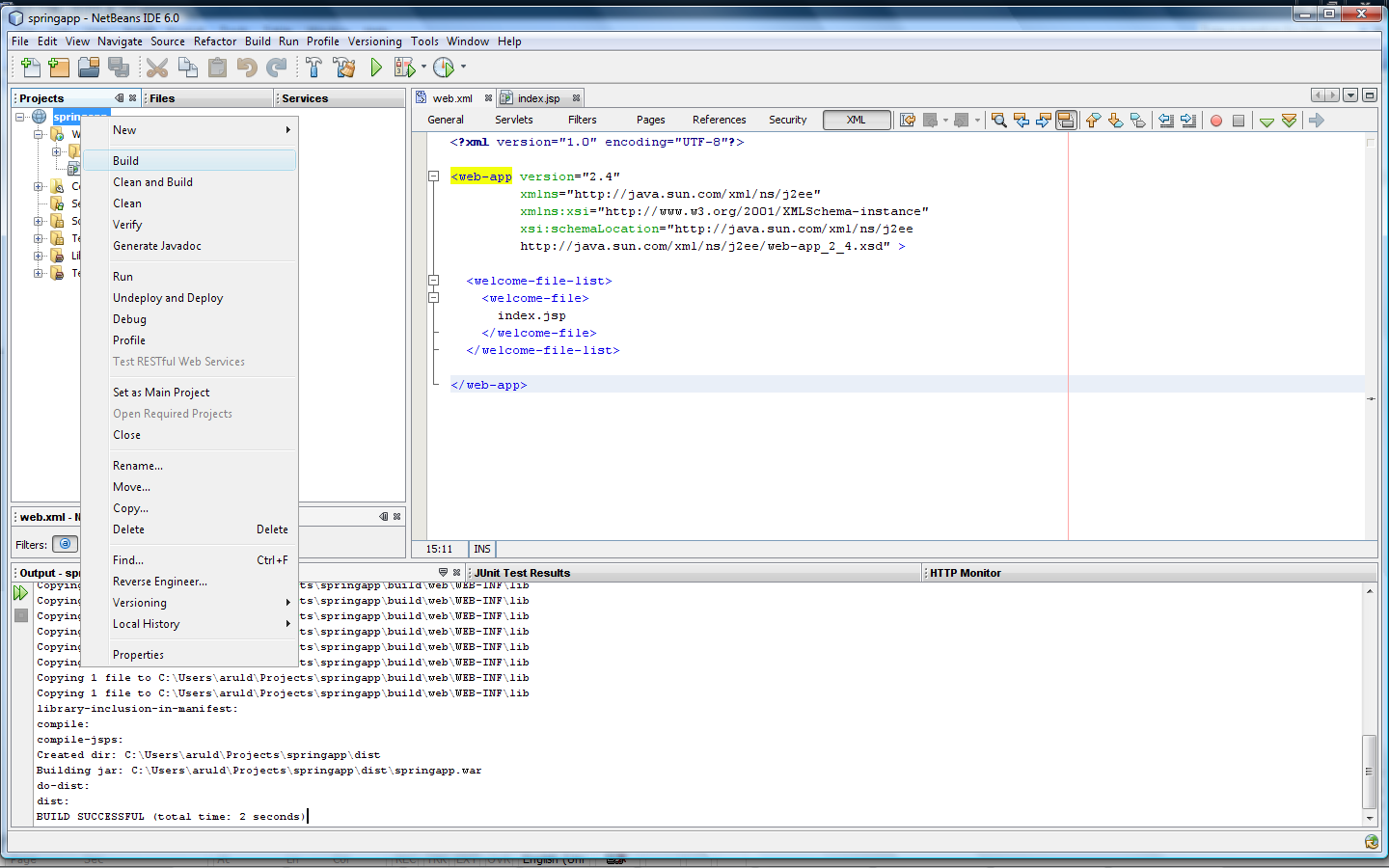Toggle the Highlight Search editor button
The height and width of the screenshot is (868, 1389).
1066,121
